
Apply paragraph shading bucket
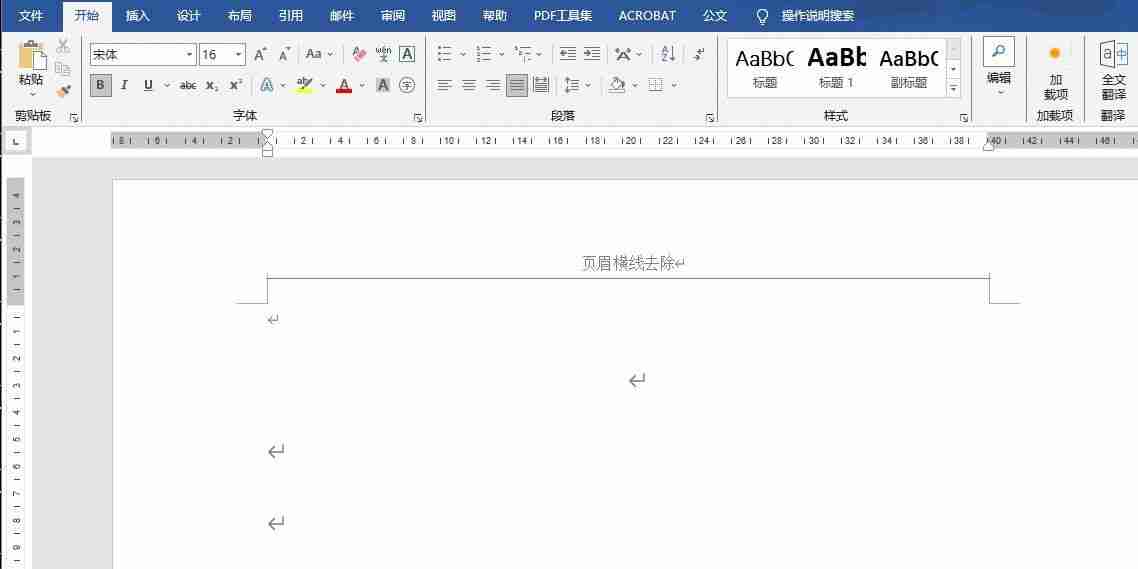[617, 86]
